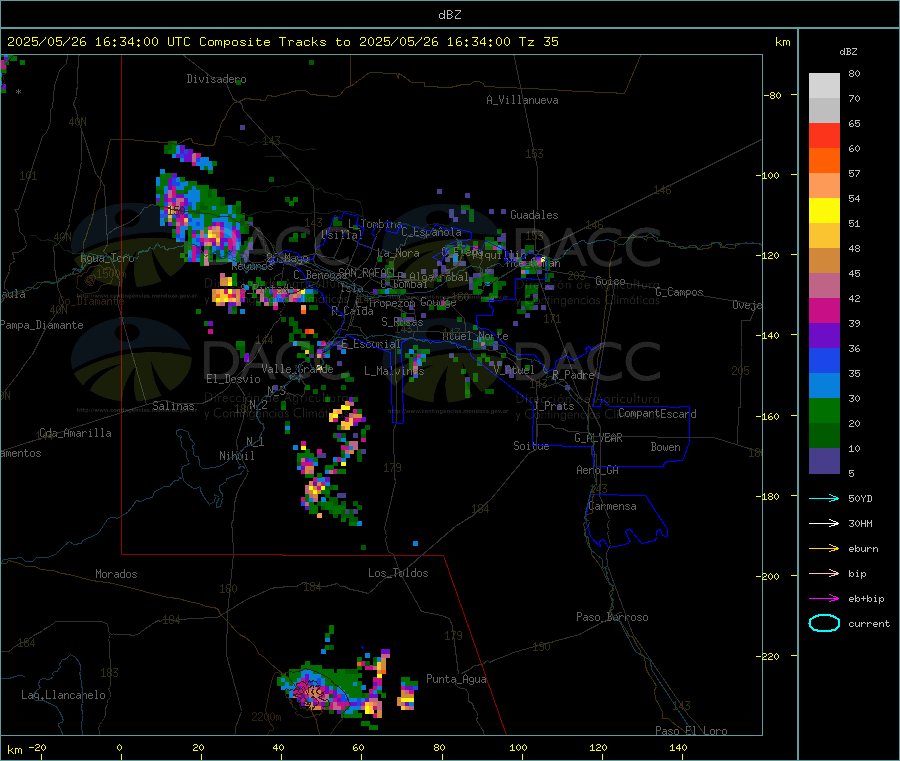
Task: Click the Paso_El_Loro map label
Action: coord(692,731)
